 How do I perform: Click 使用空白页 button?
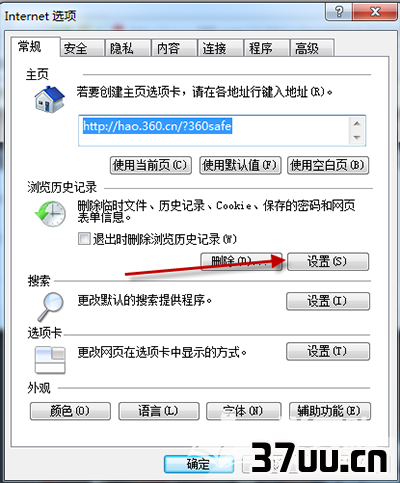(x=328, y=165)
